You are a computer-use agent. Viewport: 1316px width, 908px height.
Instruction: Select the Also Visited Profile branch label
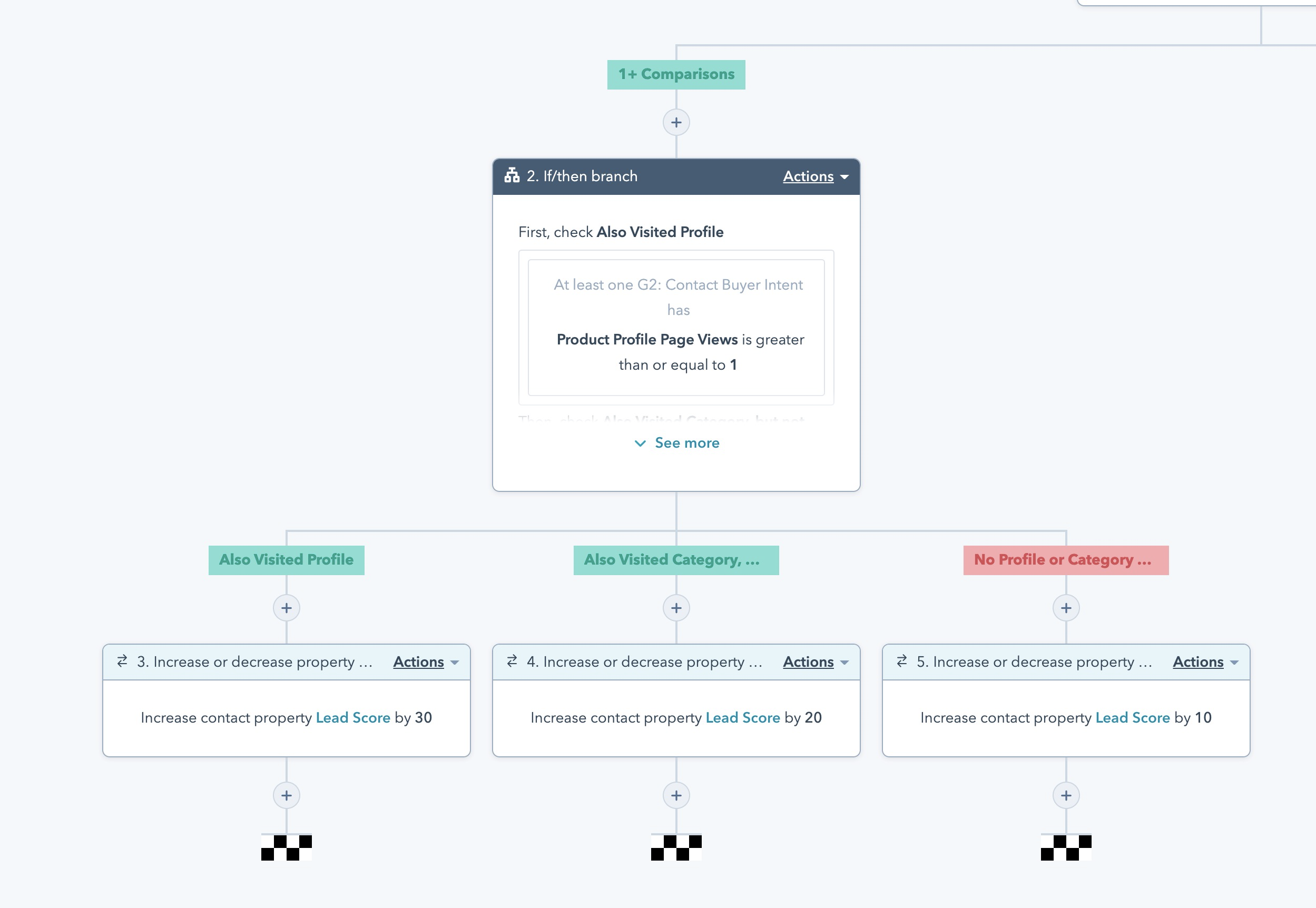point(286,560)
